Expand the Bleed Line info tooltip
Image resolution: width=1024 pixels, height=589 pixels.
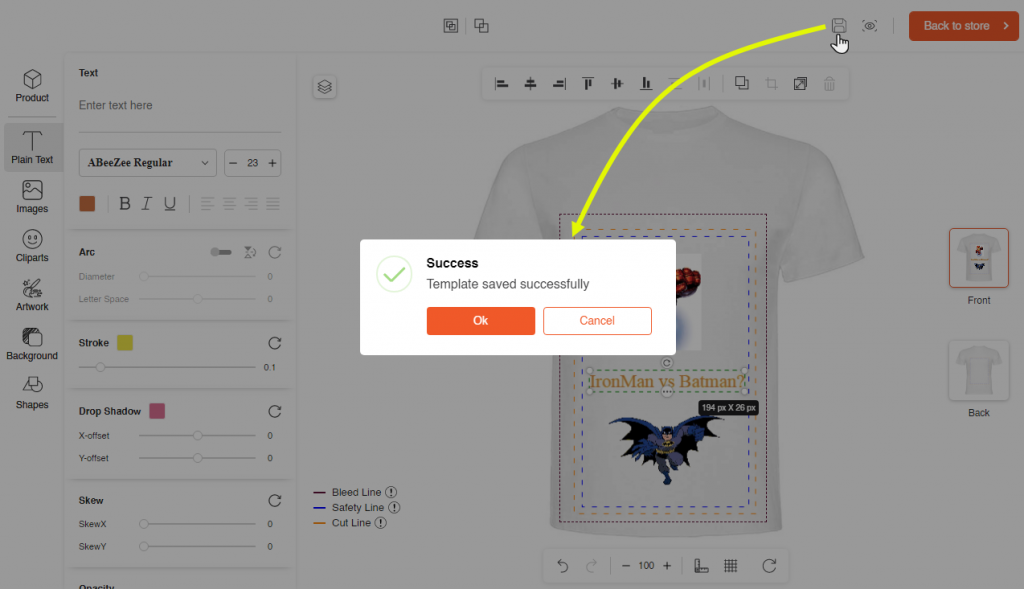[x=392, y=491]
